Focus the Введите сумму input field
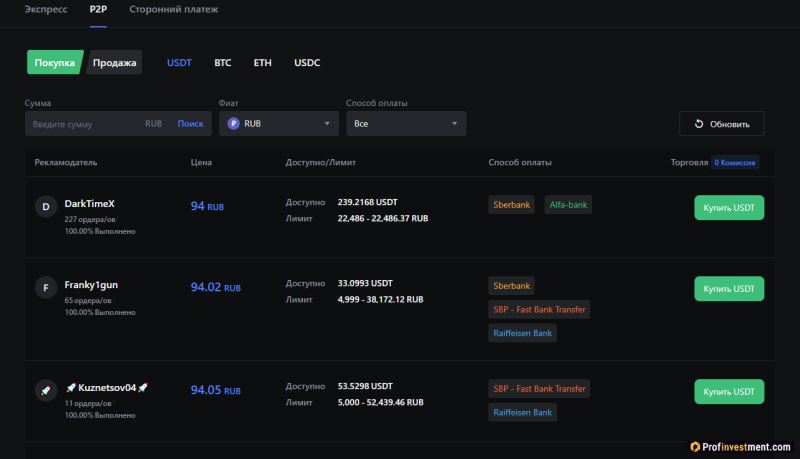Image resolution: width=800 pixels, height=459 pixels. tap(85, 124)
